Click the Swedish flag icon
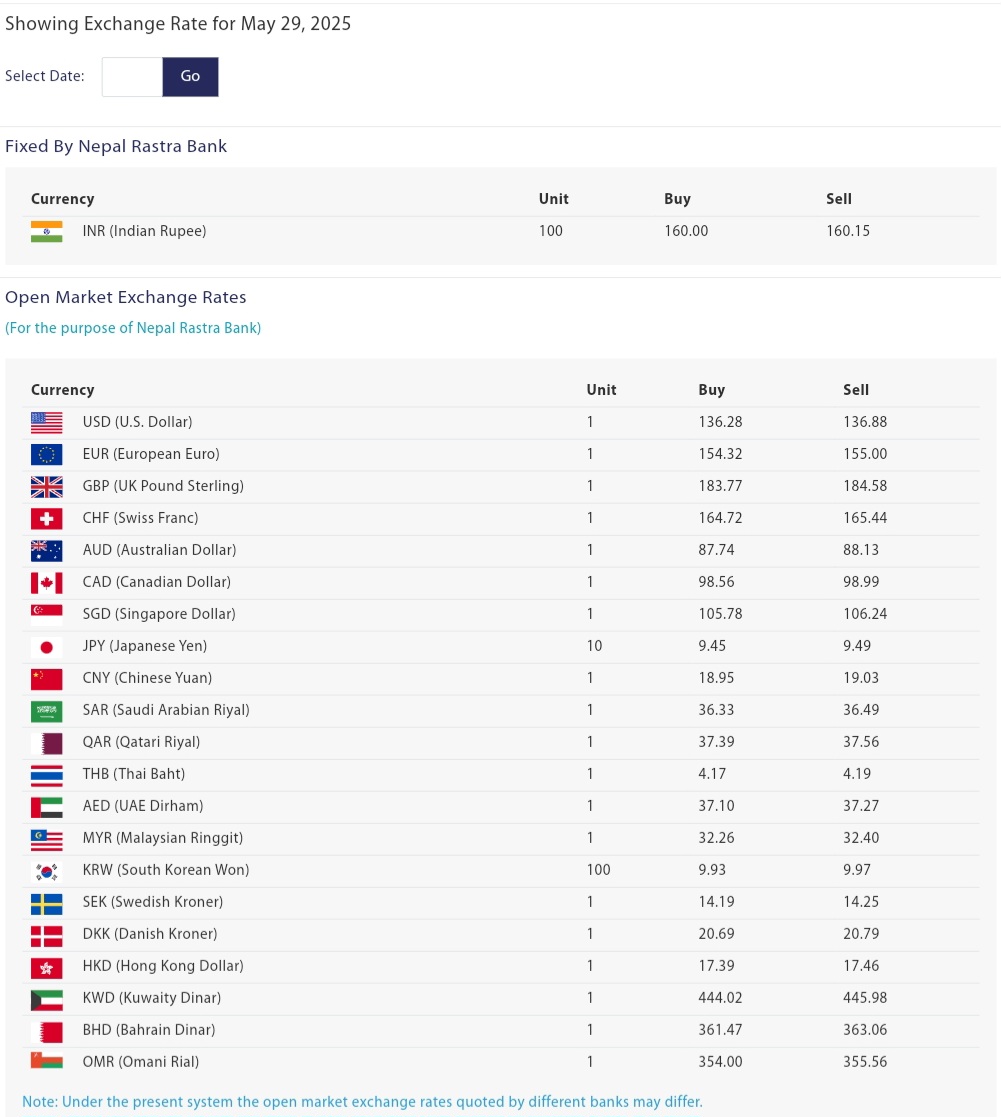The width and height of the screenshot is (1001, 1117). (47, 902)
